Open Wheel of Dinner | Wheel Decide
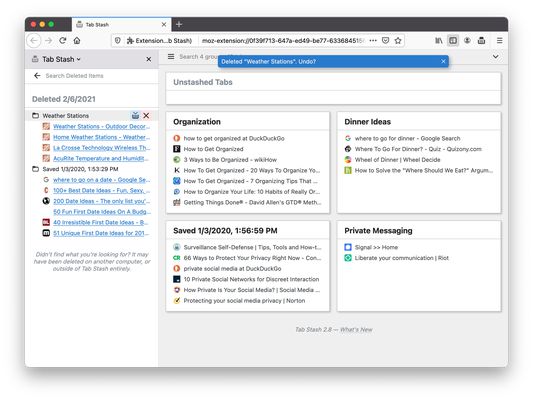This screenshot has height=400, width=533. coord(397,159)
